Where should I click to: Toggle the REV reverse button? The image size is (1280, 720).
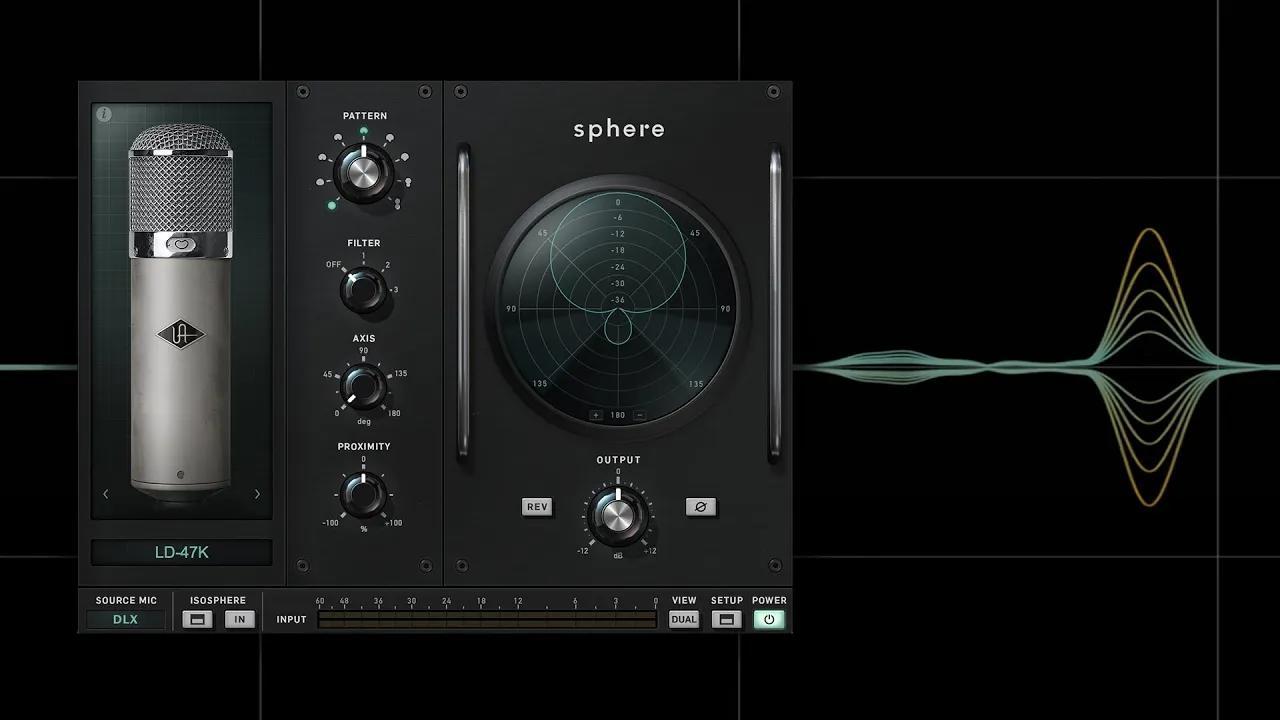coord(537,507)
